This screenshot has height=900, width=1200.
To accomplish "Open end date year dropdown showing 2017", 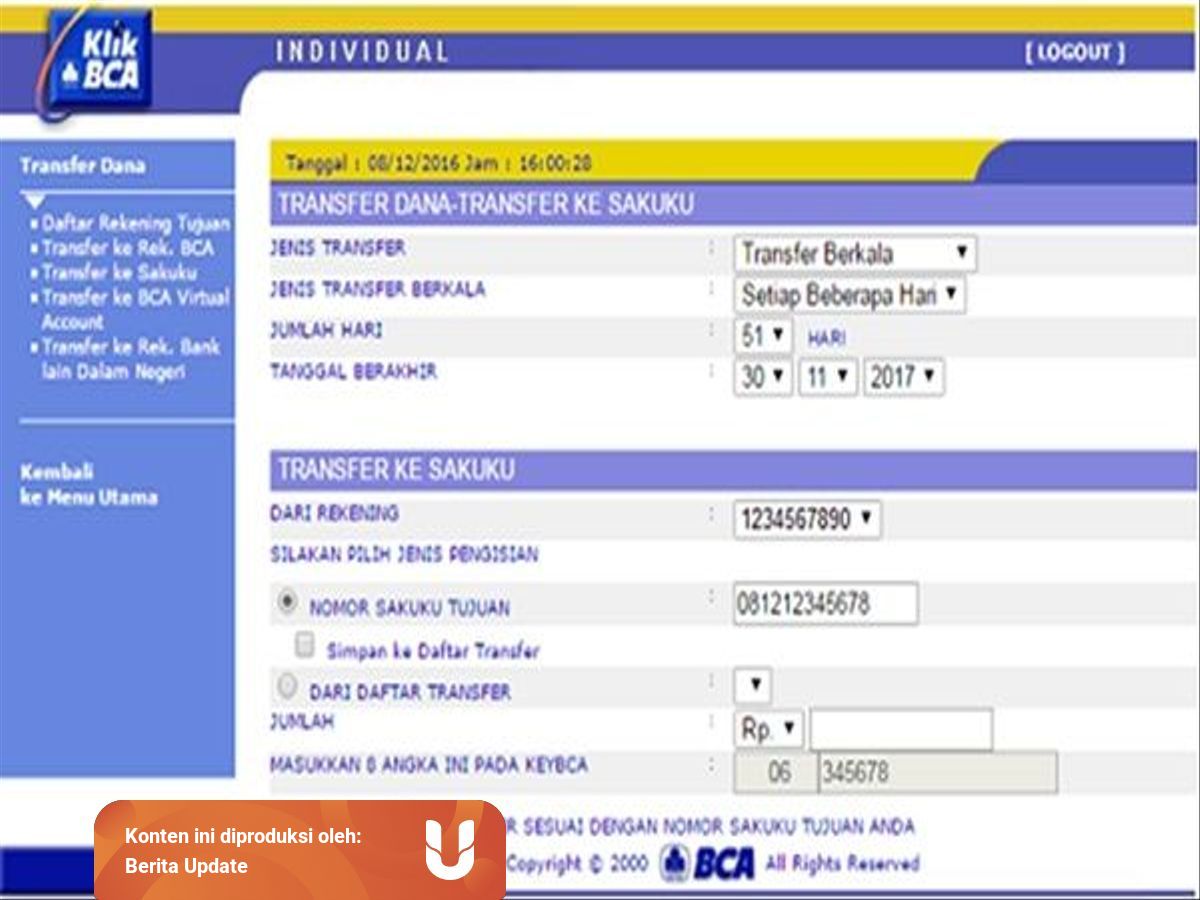I will coord(904,377).
